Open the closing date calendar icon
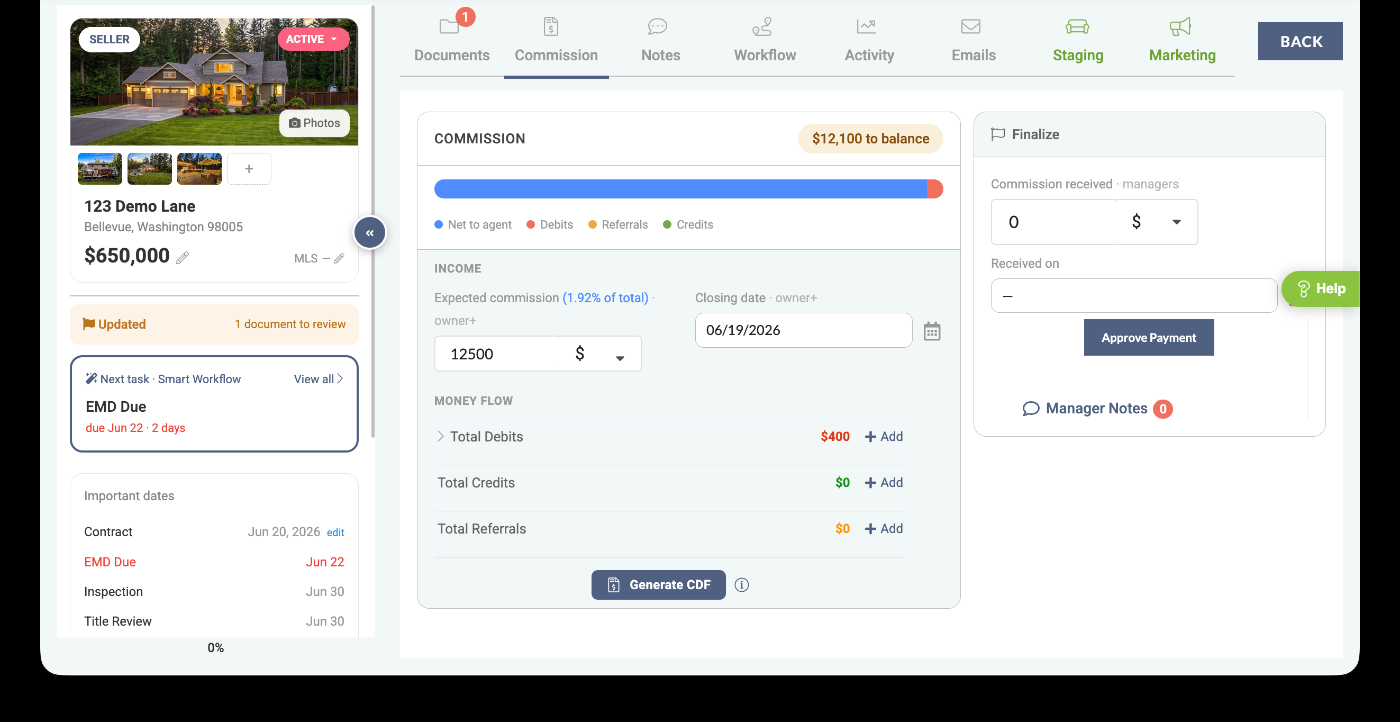1400x722 pixels. tap(932, 331)
